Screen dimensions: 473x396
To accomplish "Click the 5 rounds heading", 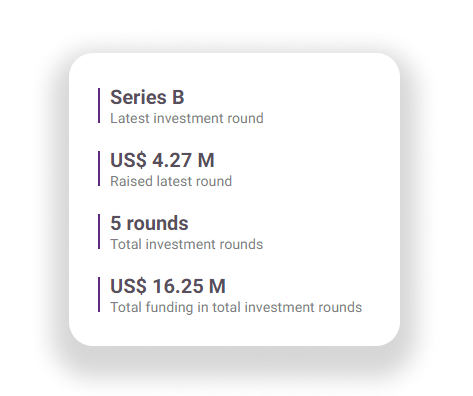I will coord(149,223).
